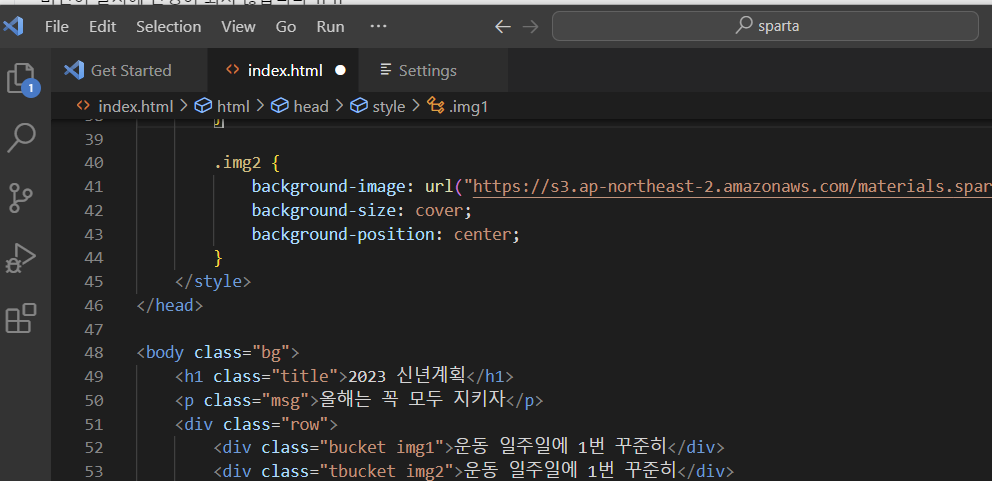This screenshot has height=481, width=992.
Task: Click the sparta command center search box
Action: coord(766,27)
